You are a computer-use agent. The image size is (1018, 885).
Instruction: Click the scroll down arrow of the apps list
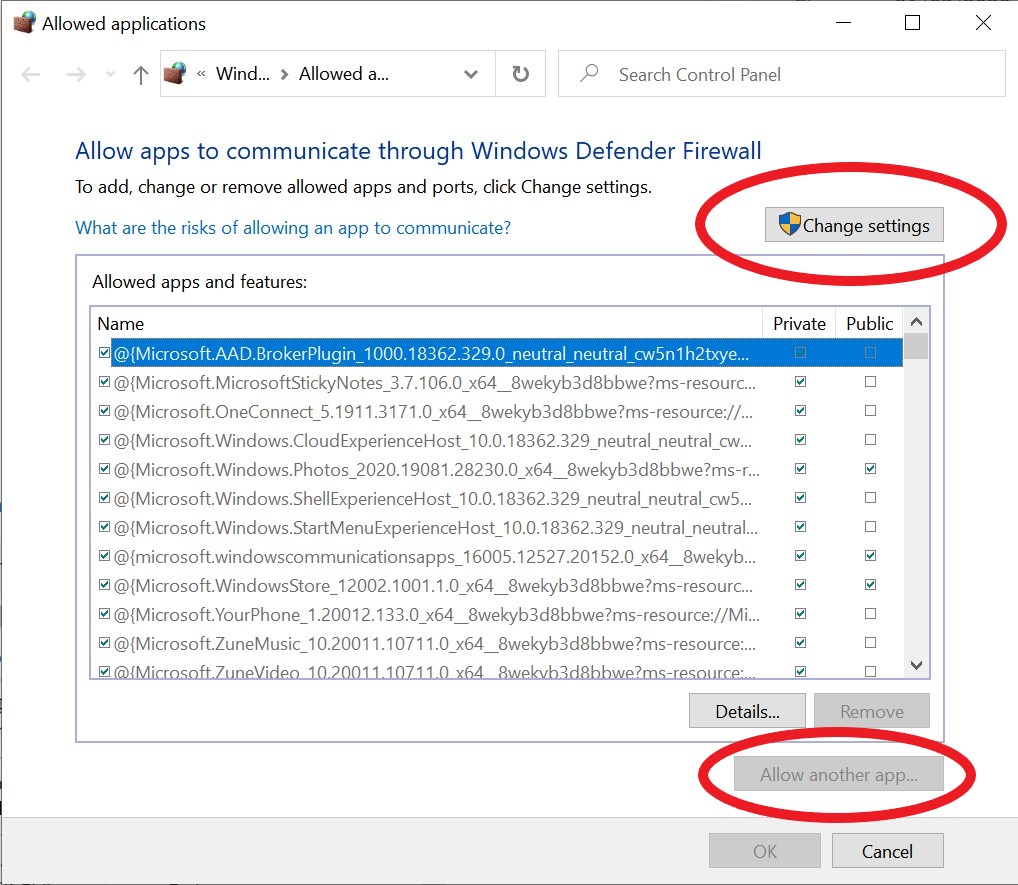[916, 666]
